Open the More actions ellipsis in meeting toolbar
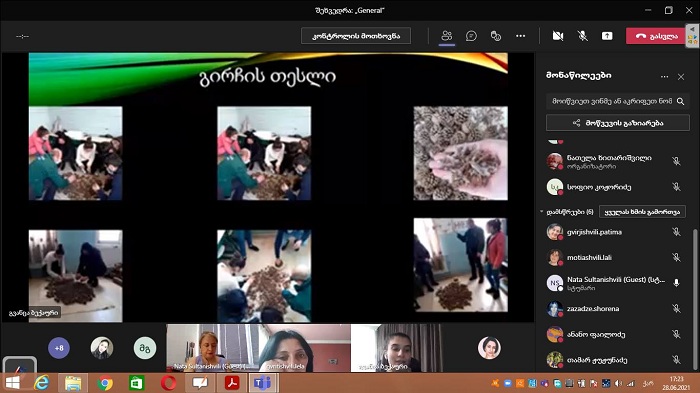 521,36
